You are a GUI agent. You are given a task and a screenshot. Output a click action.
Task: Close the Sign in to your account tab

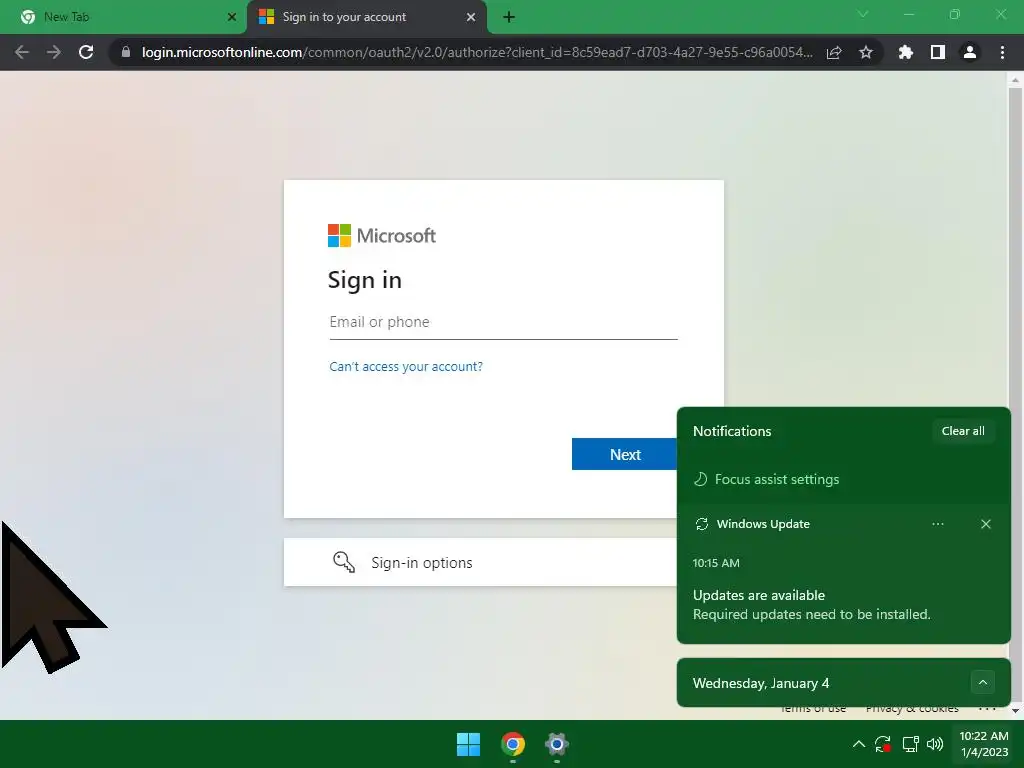tap(471, 17)
